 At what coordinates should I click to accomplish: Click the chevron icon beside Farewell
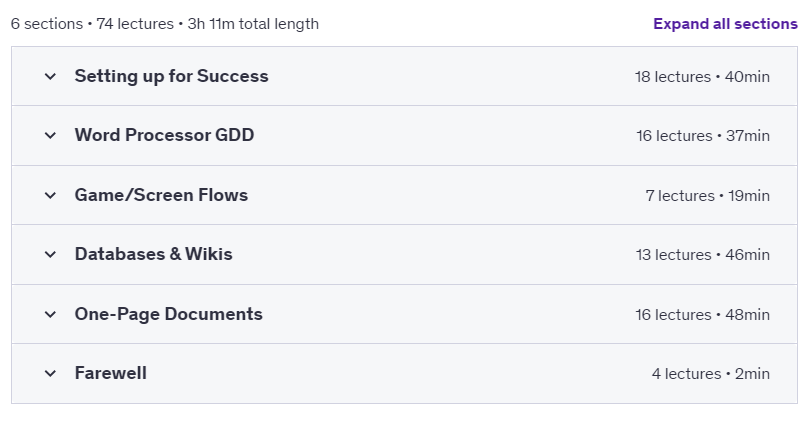(x=50, y=373)
